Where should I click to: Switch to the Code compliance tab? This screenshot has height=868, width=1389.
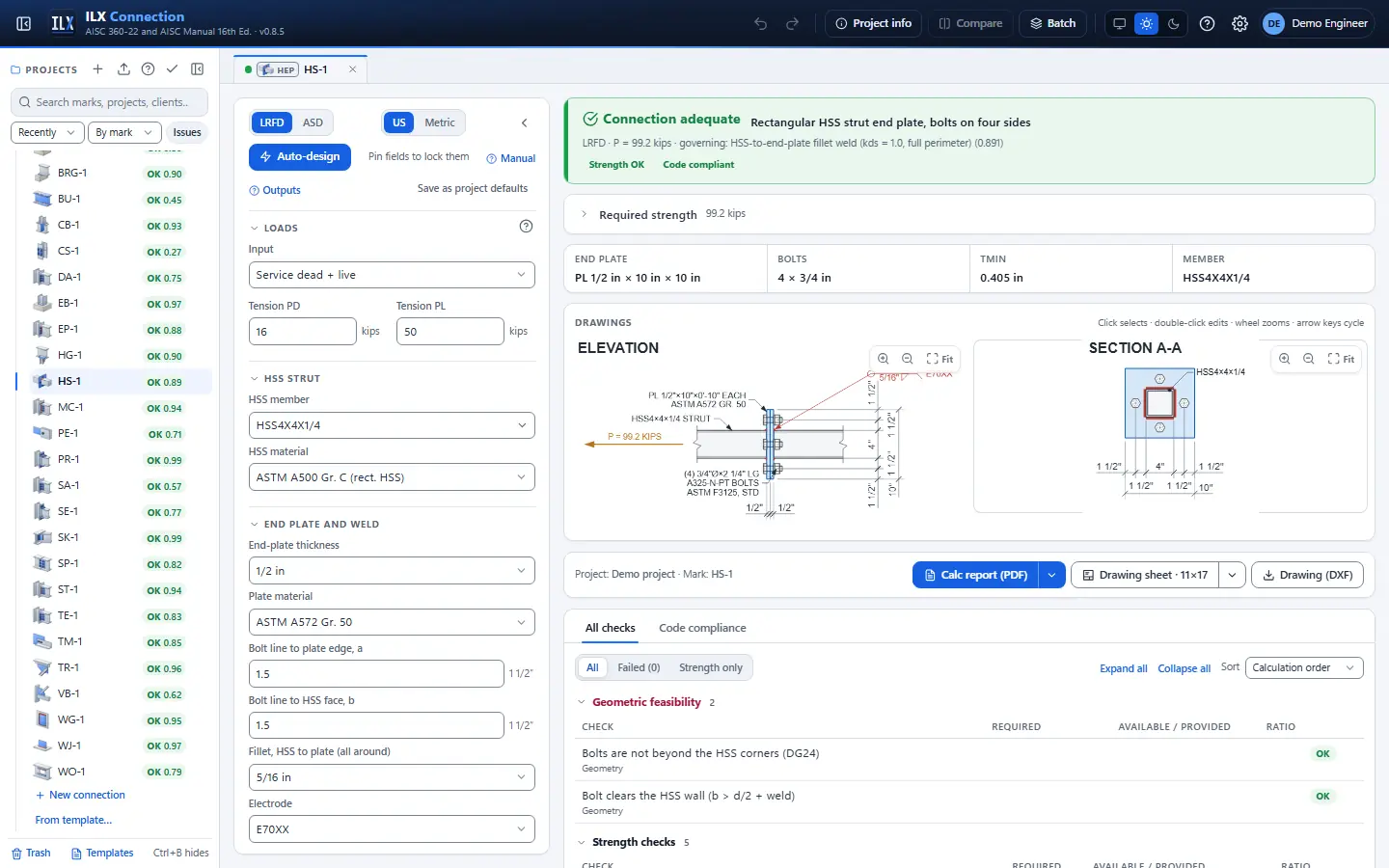tap(702, 628)
